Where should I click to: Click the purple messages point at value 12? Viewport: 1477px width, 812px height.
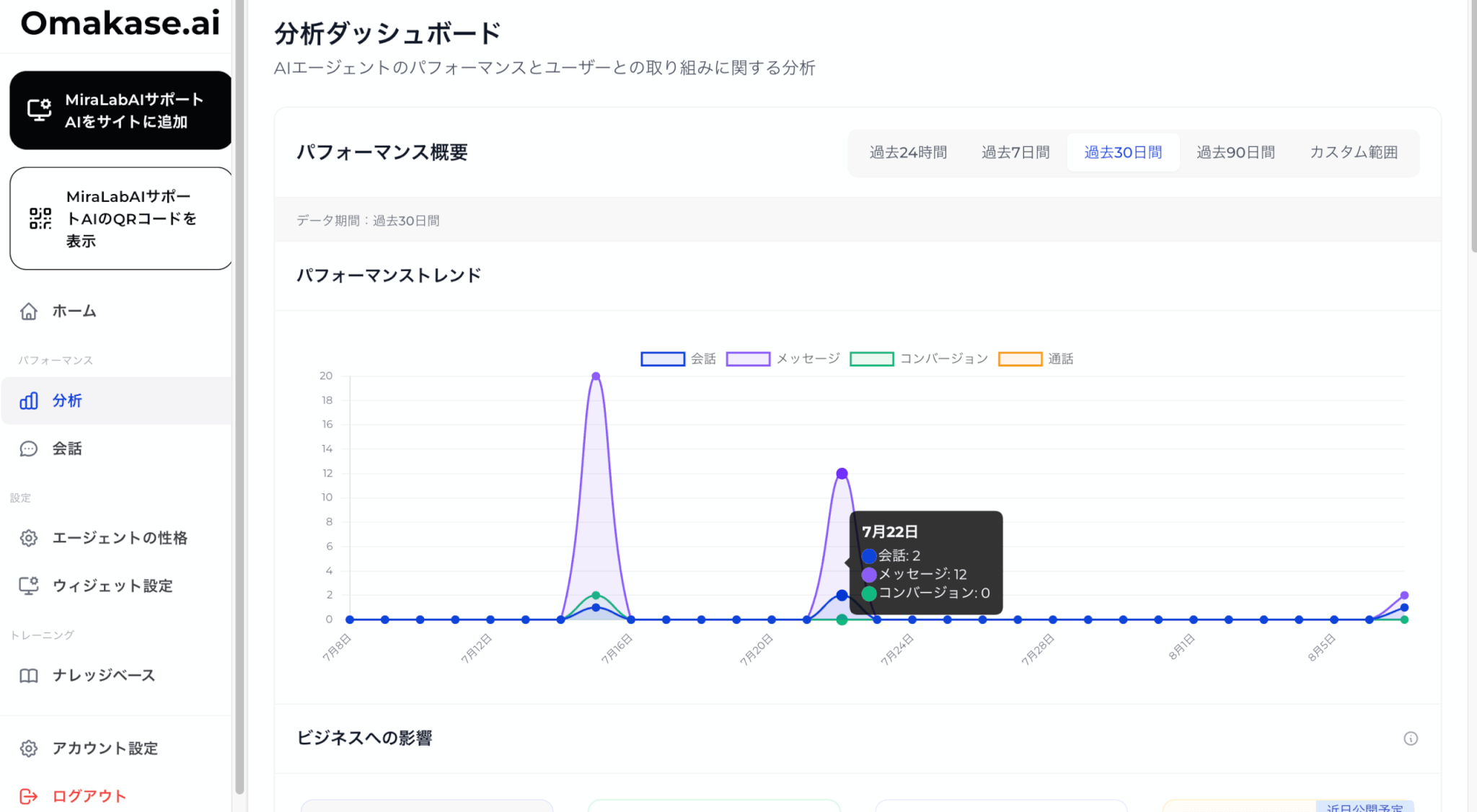click(x=842, y=474)
